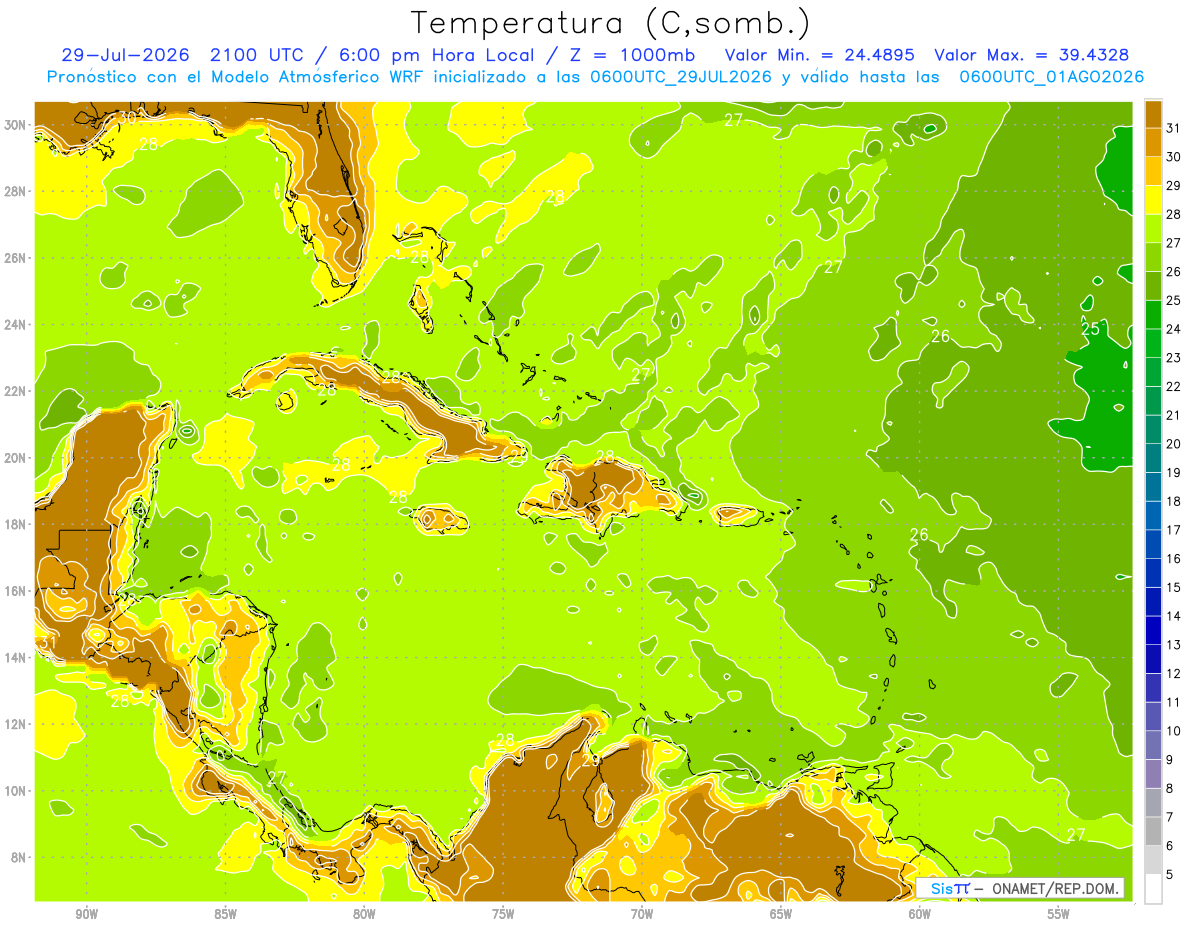The width and height of the screenshot is (1200, 927).
Task: Click the "55W" longitude axis label
Action: pyautogui.click(x=1059, y=914)
